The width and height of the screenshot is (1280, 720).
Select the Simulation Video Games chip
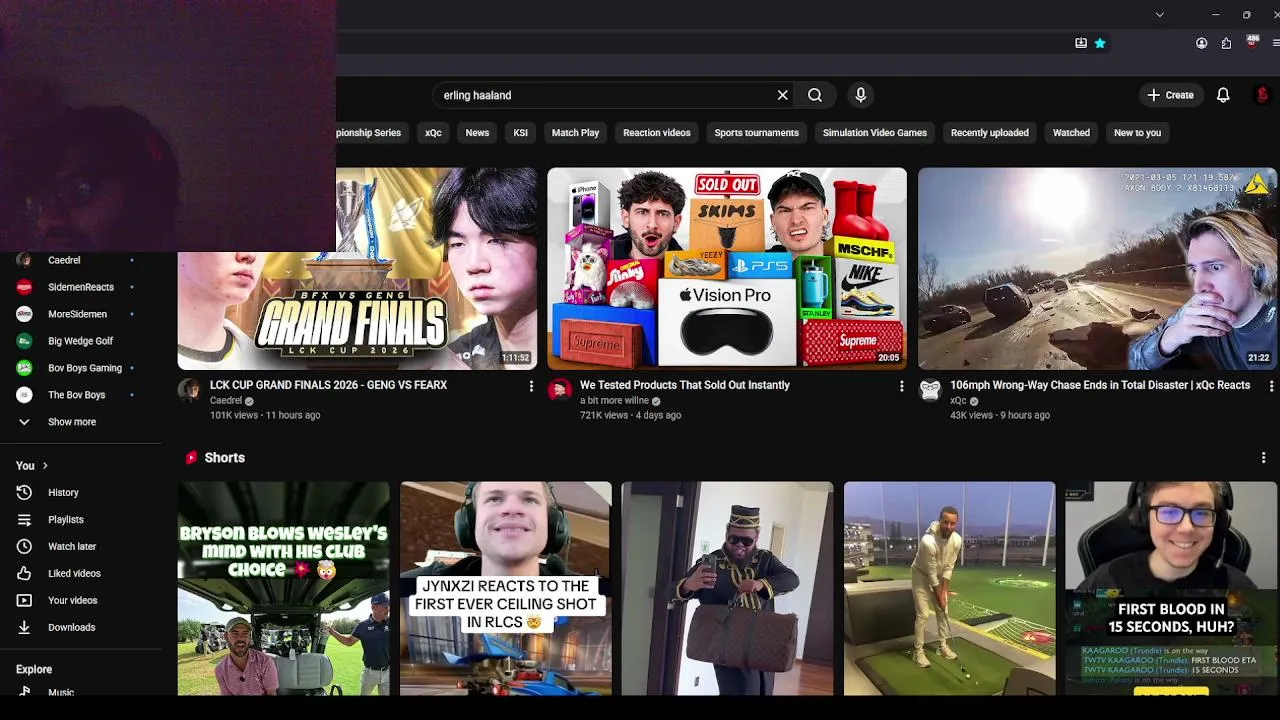(x=875, y=133)
